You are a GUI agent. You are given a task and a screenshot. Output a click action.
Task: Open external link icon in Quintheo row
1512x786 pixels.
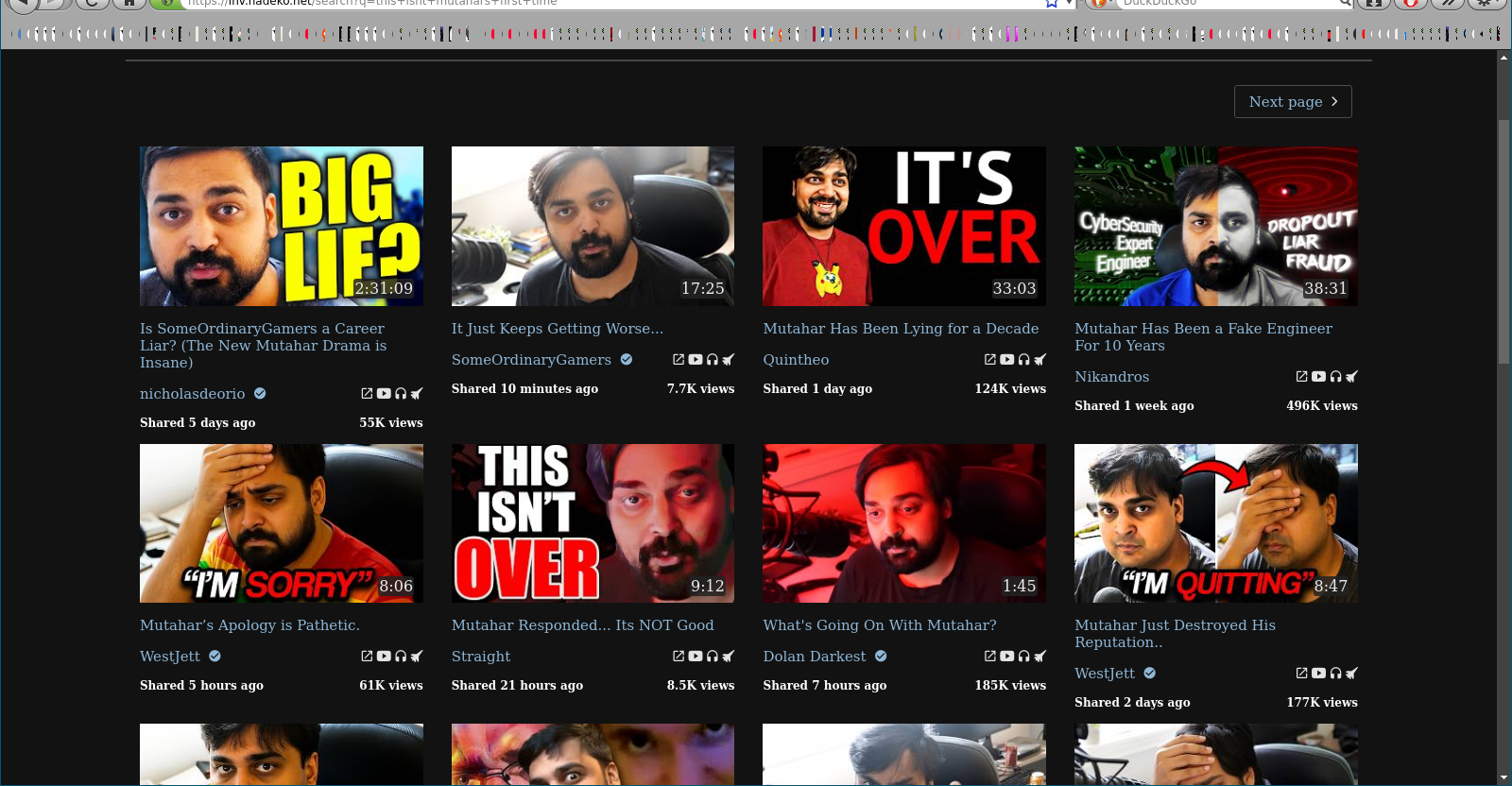990,360
